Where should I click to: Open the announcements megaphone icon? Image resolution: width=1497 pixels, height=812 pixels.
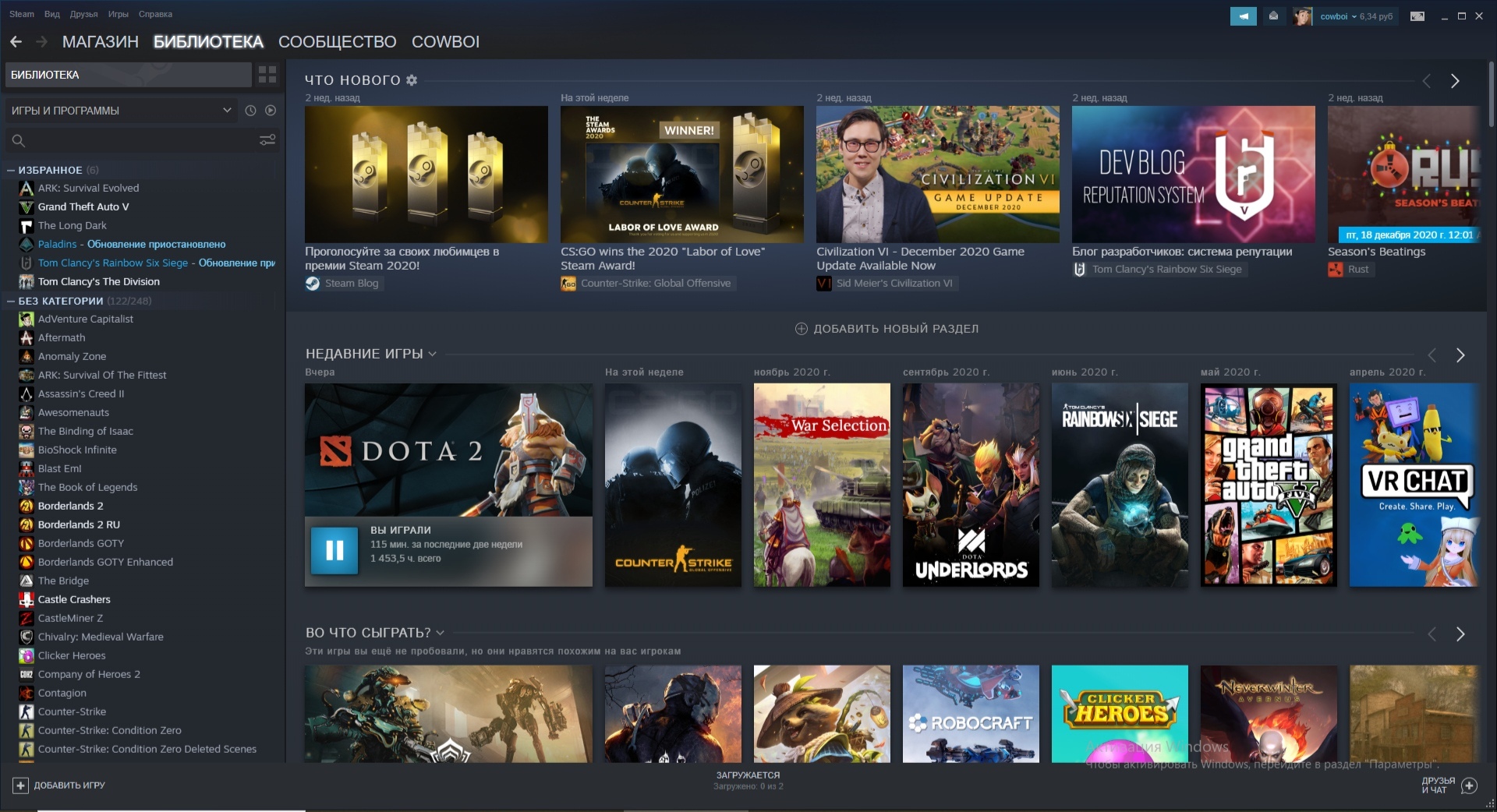point(1244,16)
